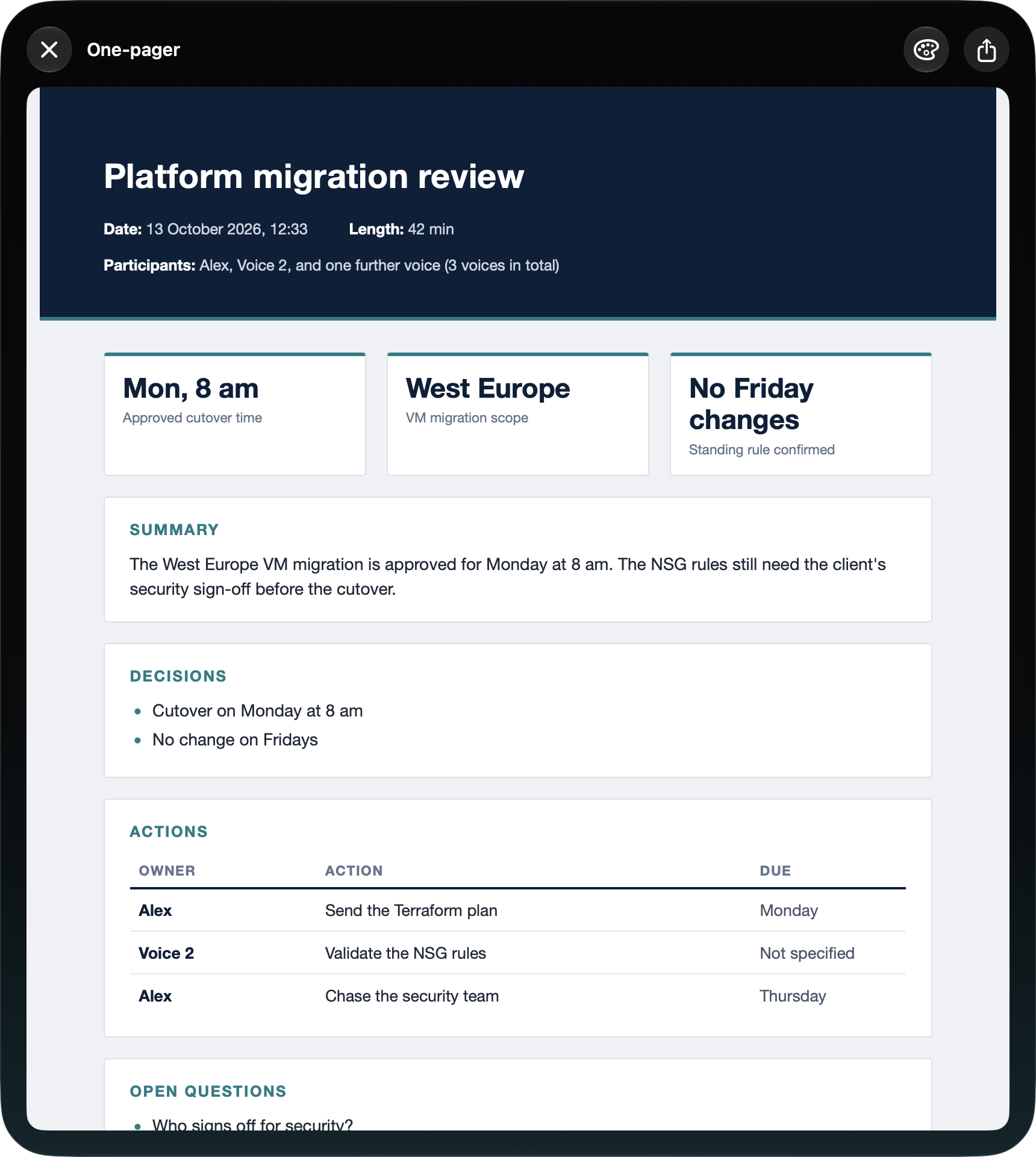1036x1157 pixels.
Task: Select the Chase the security team row
Action: tap(518, 996)
